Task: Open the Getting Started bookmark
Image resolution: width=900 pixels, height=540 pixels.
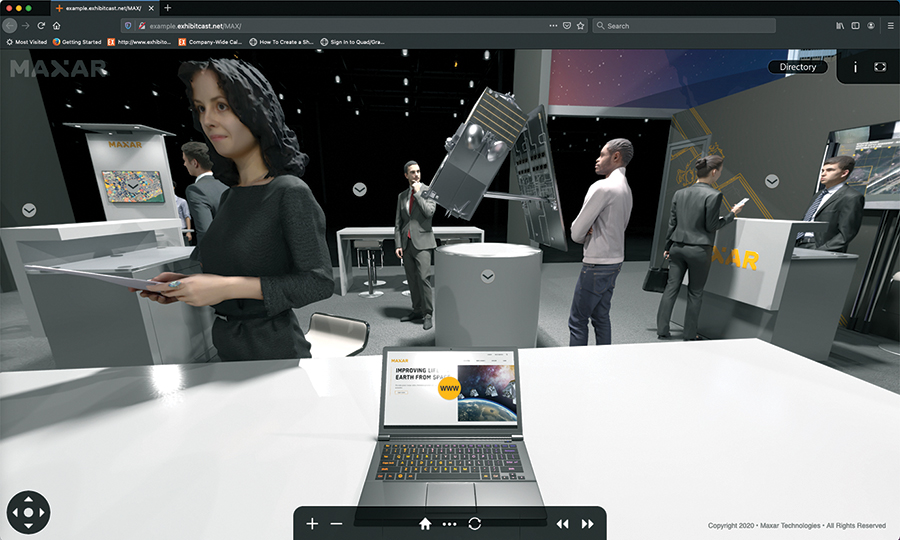Action: click(77, 42)
